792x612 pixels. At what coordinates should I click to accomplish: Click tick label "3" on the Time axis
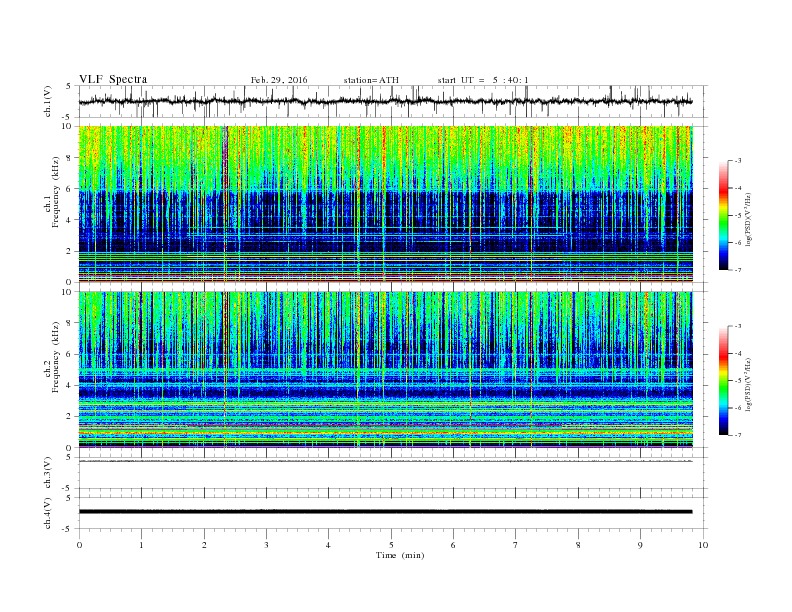[266, 545]
